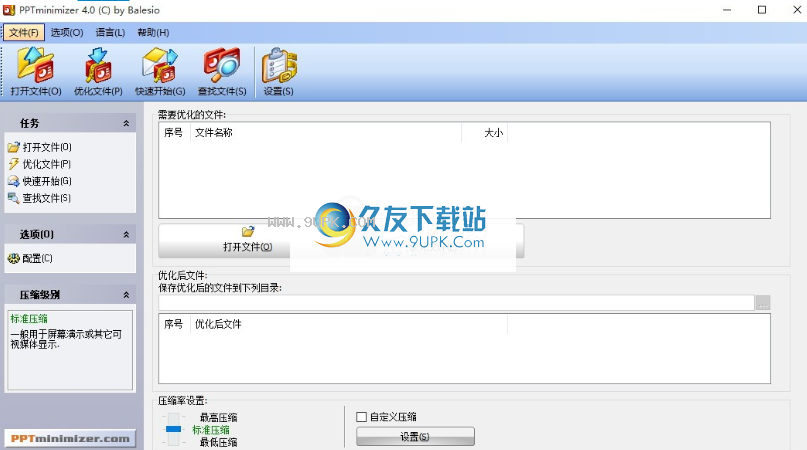Open 配置(C) in the 选项 panel
Screen dimensions: 807x450
(x=30, y=258)
